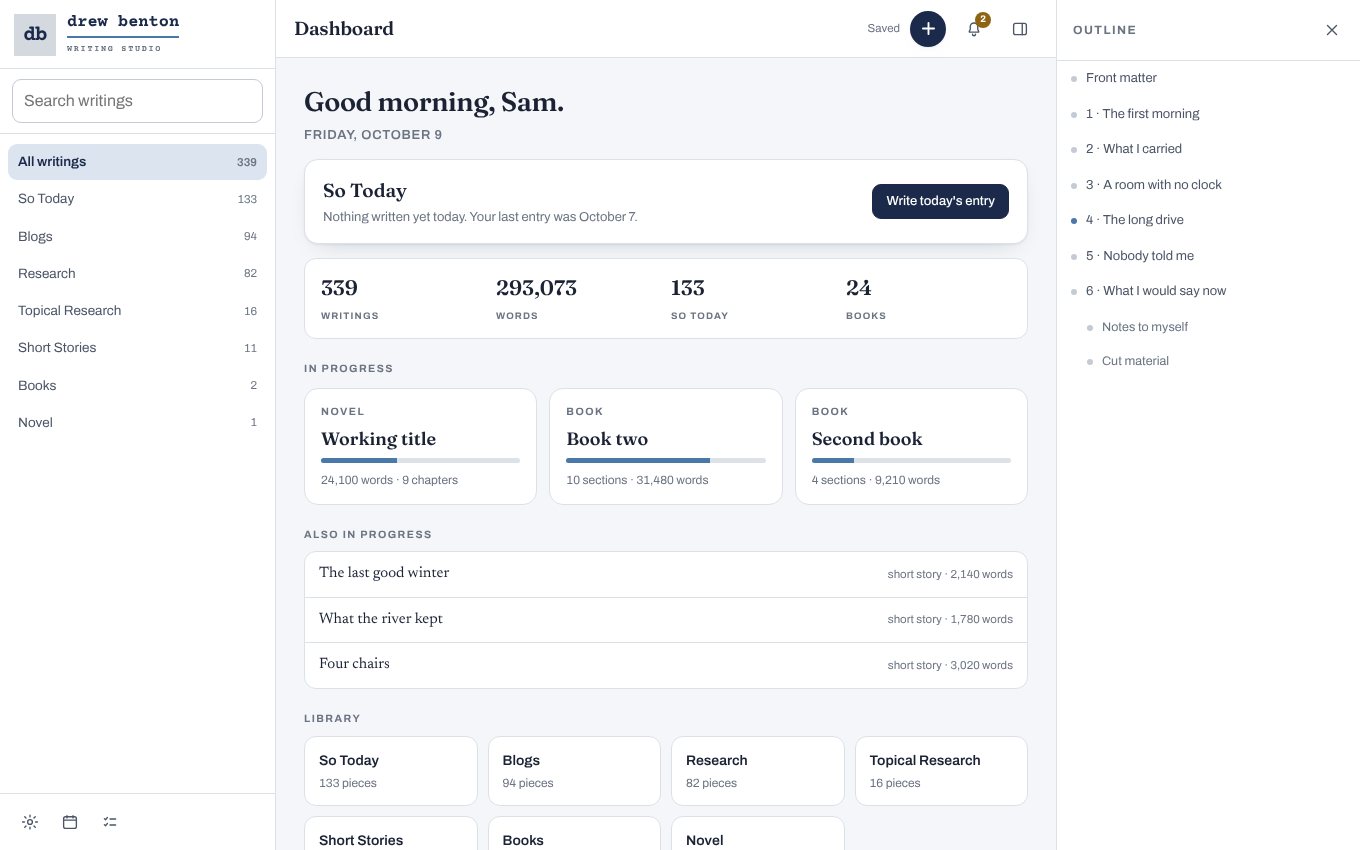Open Short Stories in the sidebar
The width and height of the screenshot is (1360, 850).
137,348
